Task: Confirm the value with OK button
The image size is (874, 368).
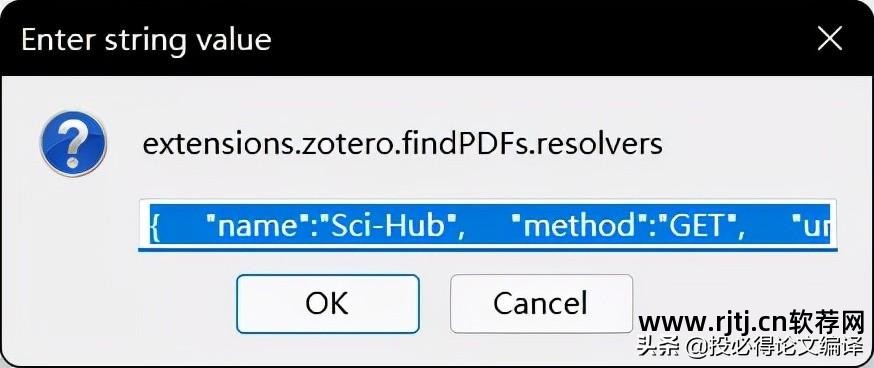Action: click(x=327, y=304)
